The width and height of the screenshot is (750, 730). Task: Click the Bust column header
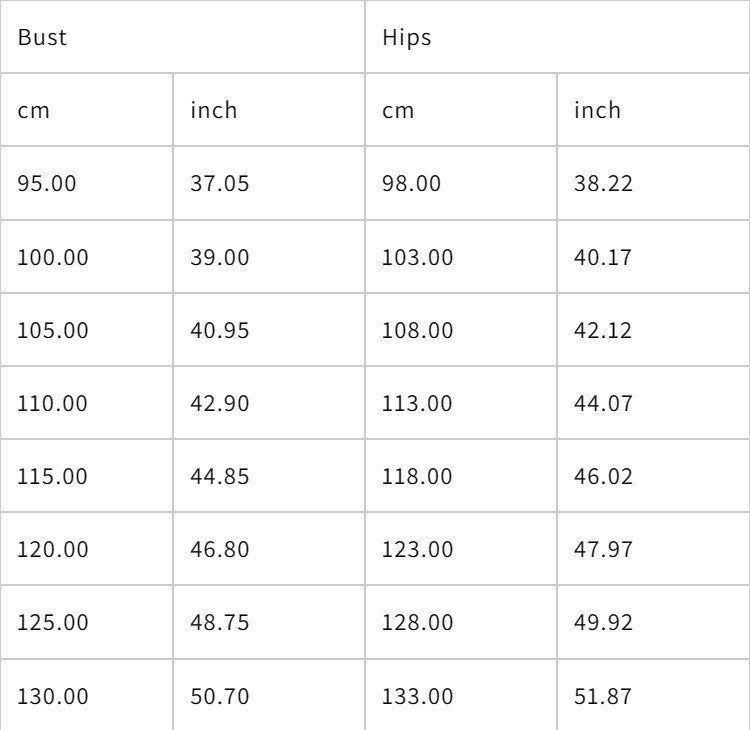pos(42,38)
